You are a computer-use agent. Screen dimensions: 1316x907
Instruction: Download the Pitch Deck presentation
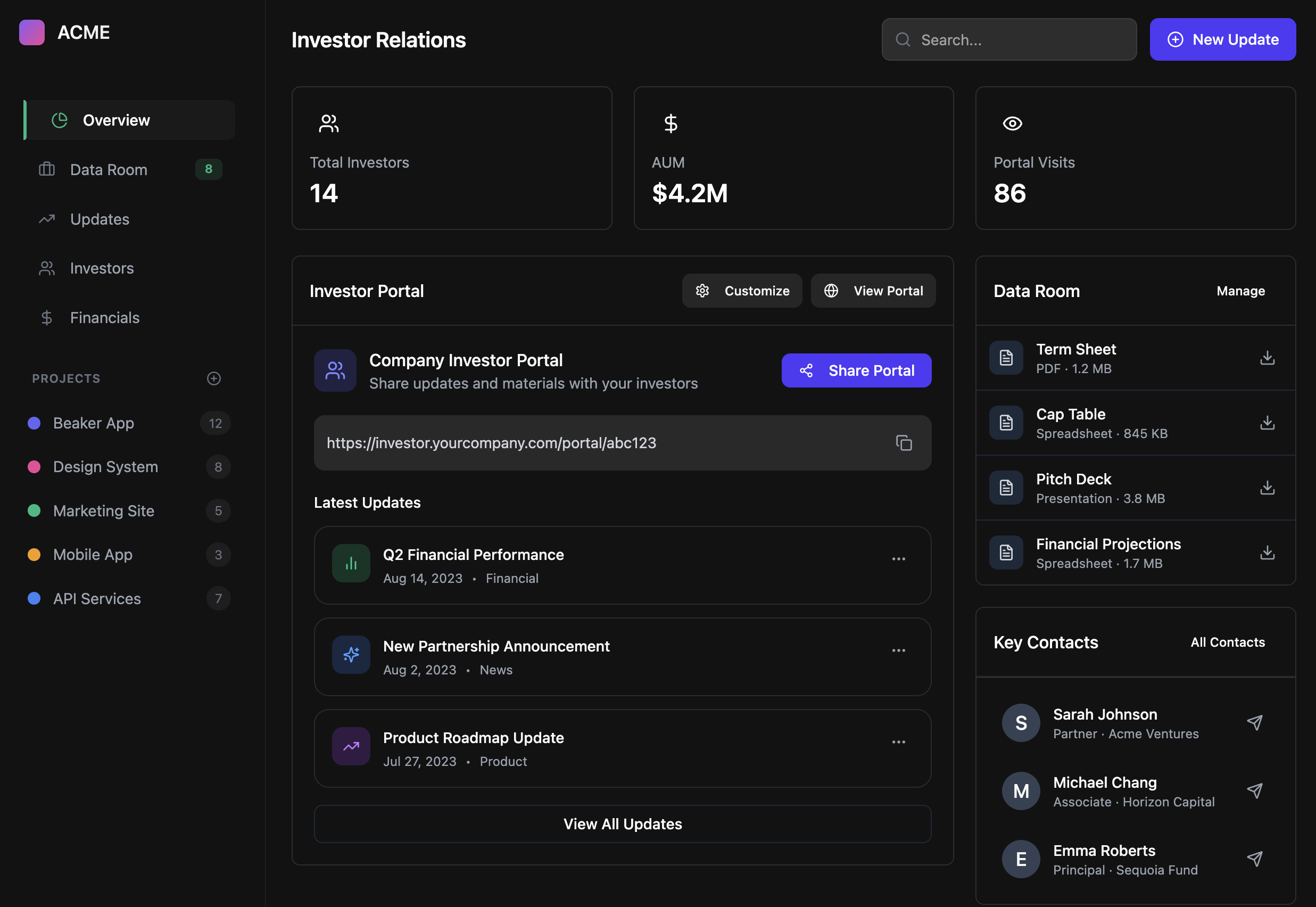click(1267, 488)
